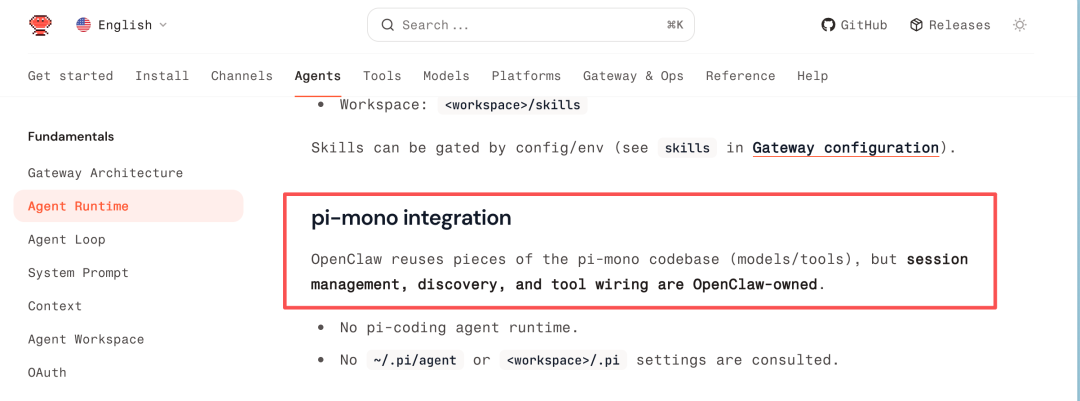Image resolution: width=1080 pixels, height=401 pixels.
Task: Select Agent Loop in the sidebar
Action: coord(66,240)
